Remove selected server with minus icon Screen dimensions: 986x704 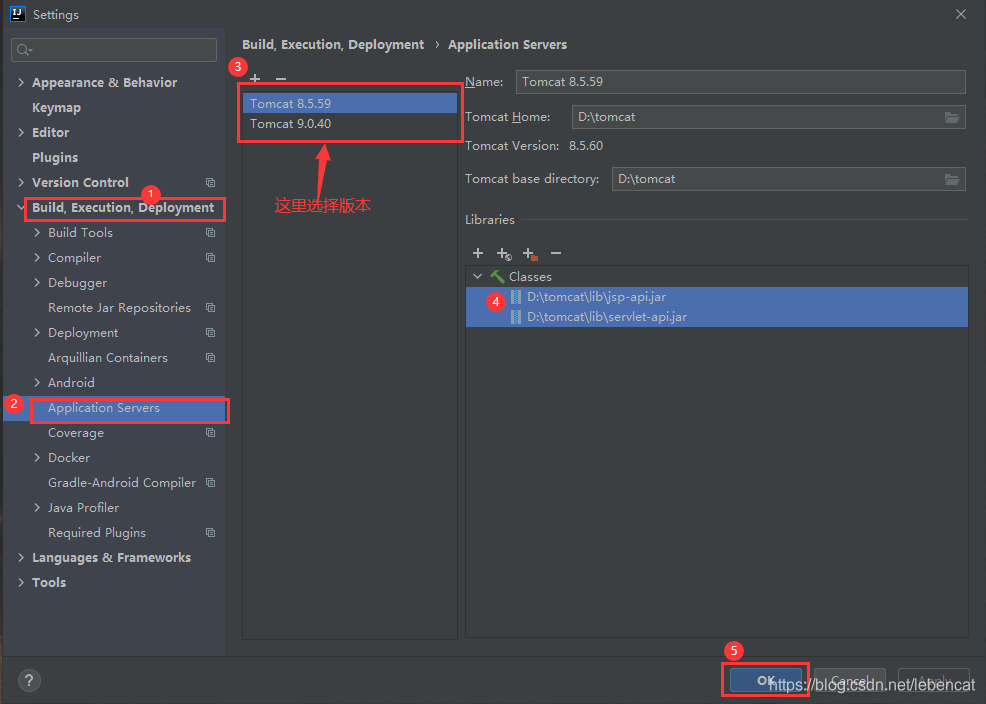point(281,79)
